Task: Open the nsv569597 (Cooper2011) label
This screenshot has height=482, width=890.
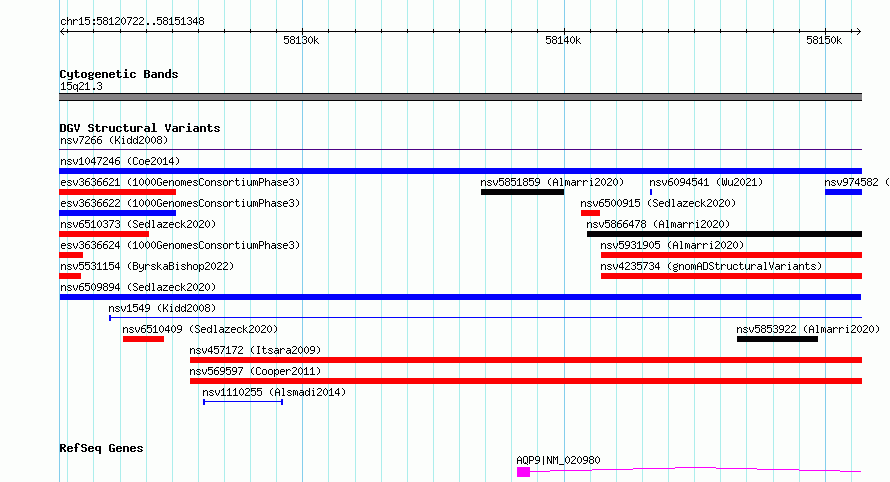Action: tap(255, 371)
